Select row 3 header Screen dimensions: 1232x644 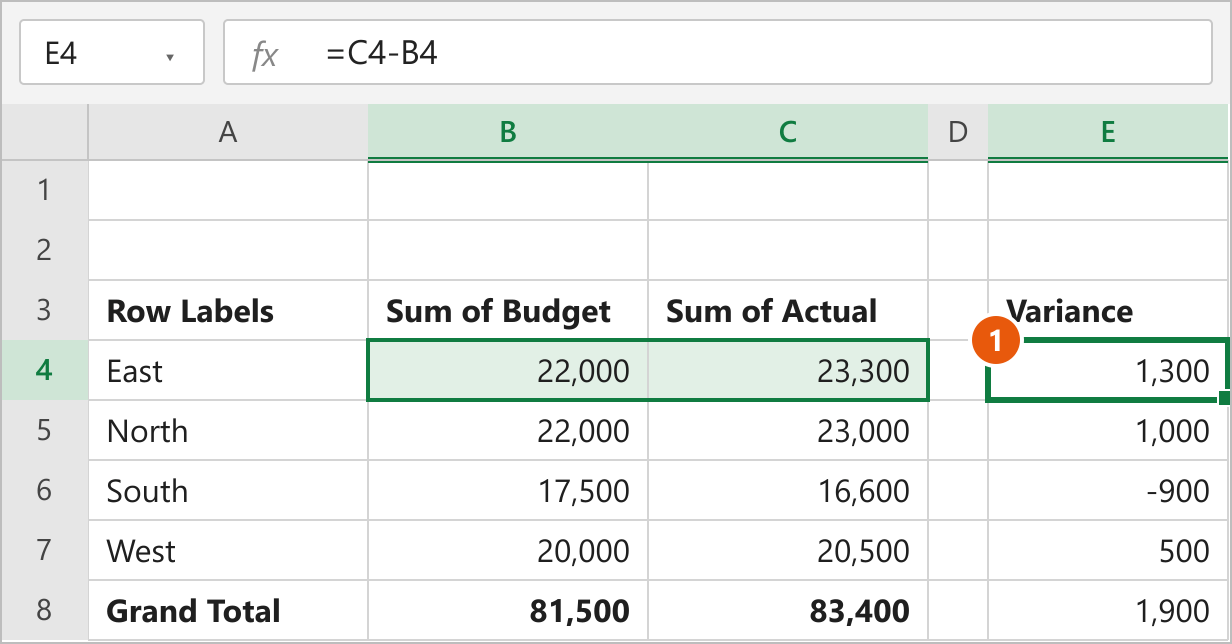coord(44,310)
